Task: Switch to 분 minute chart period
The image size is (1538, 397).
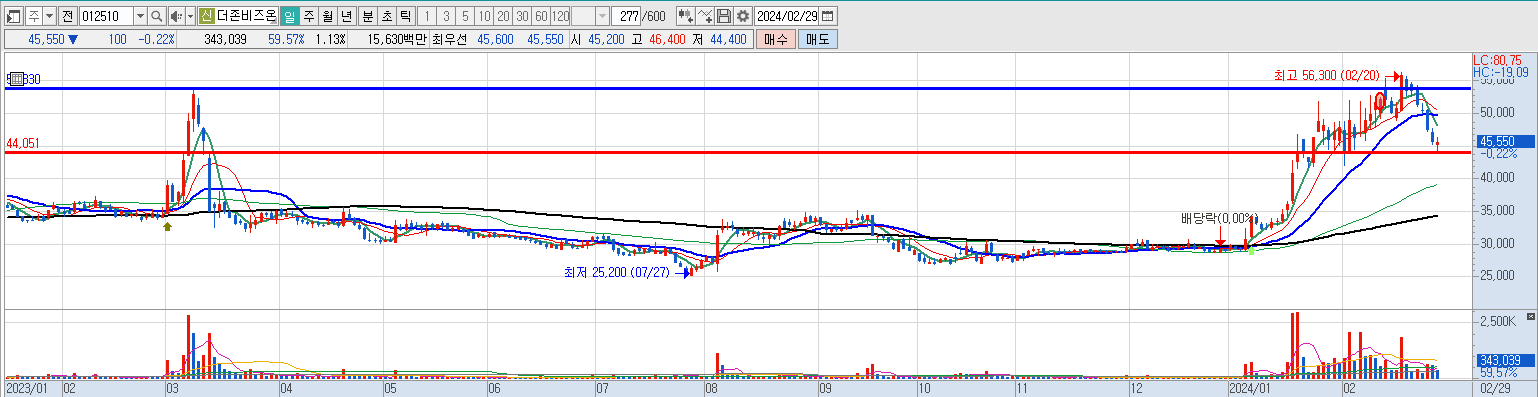Action: click(x=367, y=16)
